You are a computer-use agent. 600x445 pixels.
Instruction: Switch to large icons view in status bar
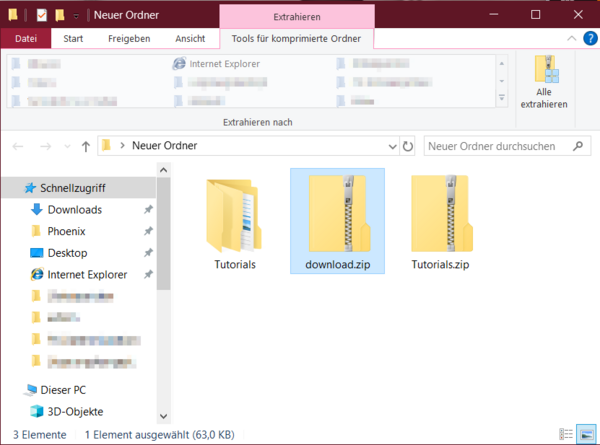586,435
